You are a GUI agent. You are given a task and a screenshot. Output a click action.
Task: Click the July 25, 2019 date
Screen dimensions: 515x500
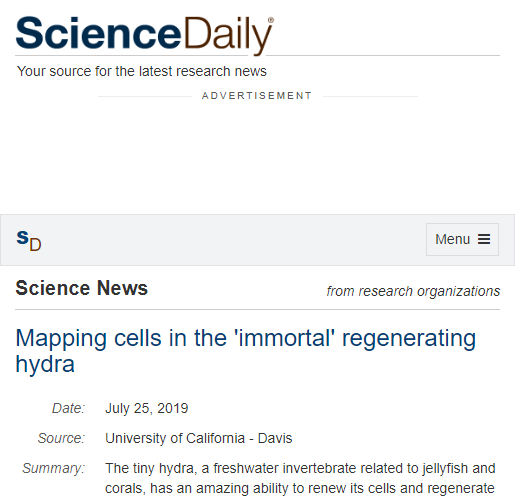click(x=147, y=408)
